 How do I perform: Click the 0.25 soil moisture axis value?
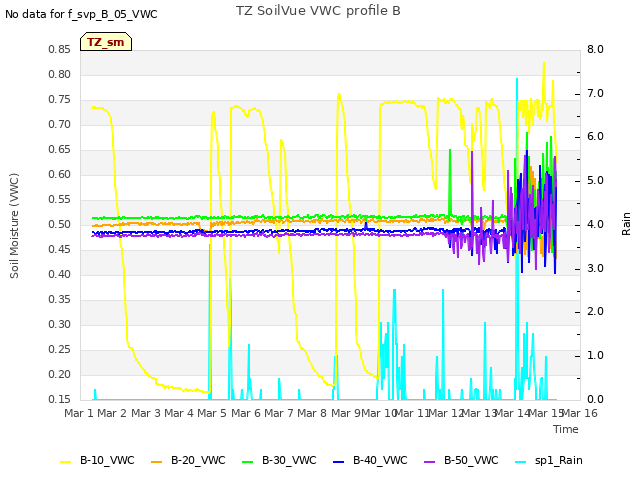(x=60, y=349)
